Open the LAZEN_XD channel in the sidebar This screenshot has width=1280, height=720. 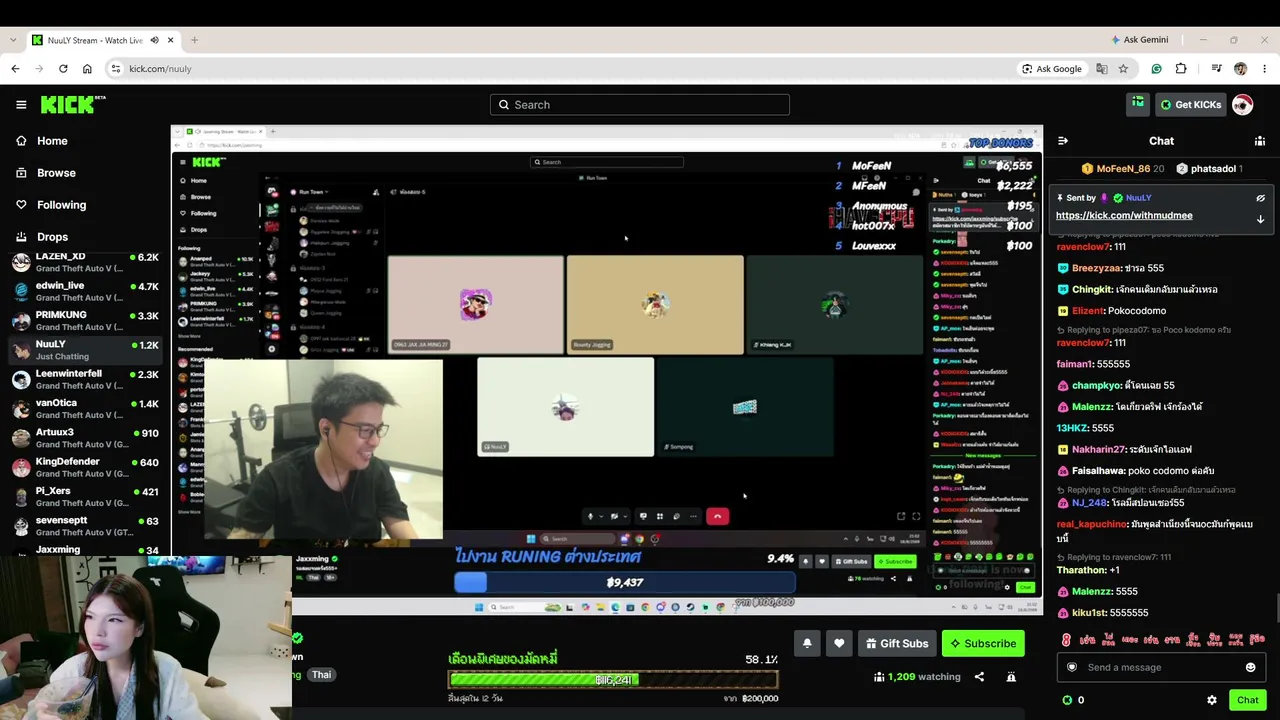84,263
